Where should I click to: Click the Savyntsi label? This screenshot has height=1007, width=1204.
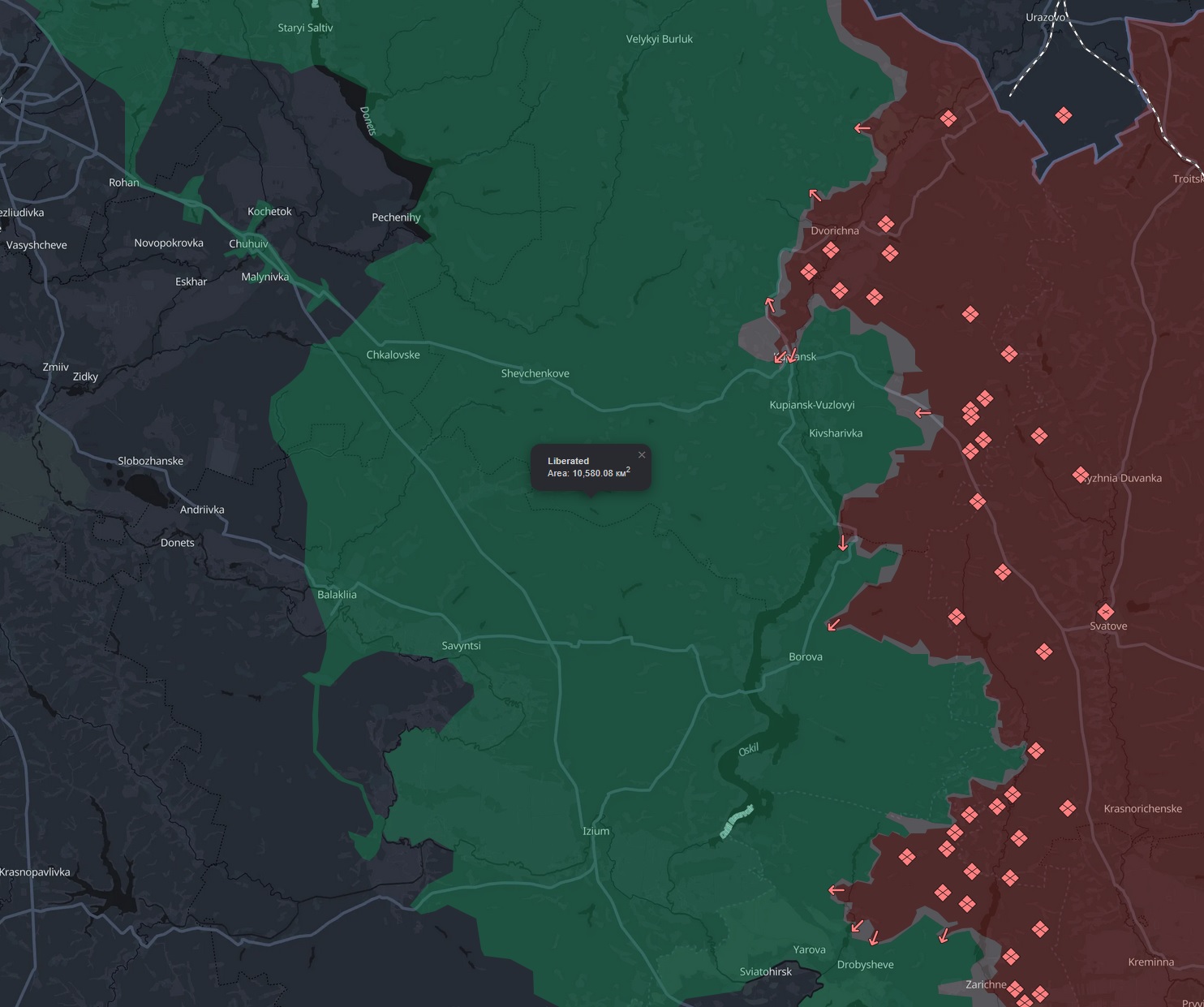click(461, 646)
